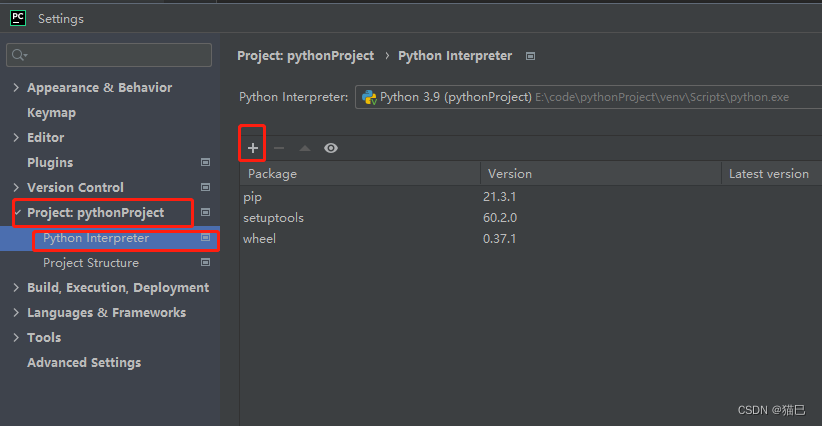Open Plugins settings page

(50, 162)
